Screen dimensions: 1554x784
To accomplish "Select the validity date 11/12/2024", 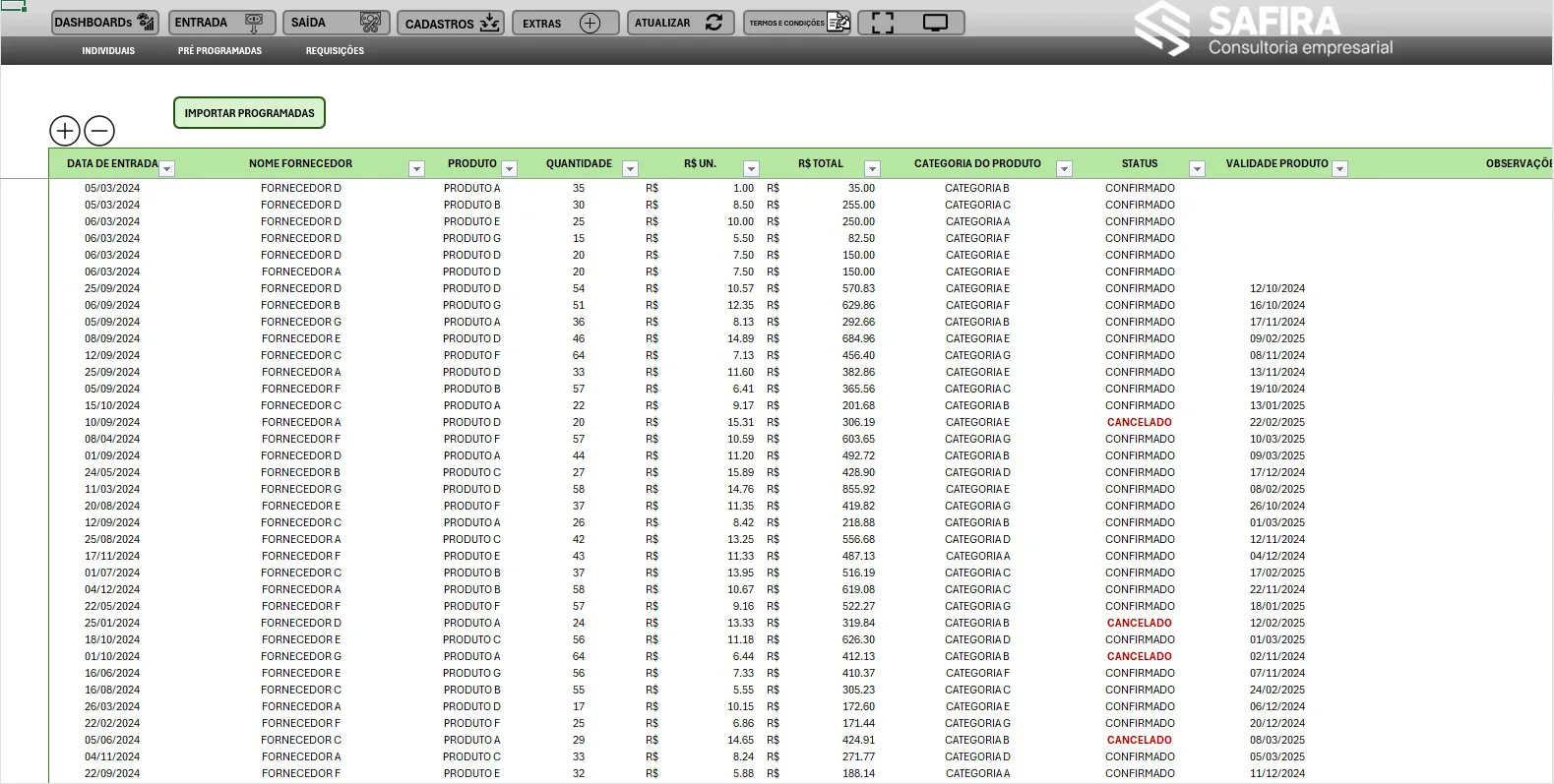I will coord(1277,773).
